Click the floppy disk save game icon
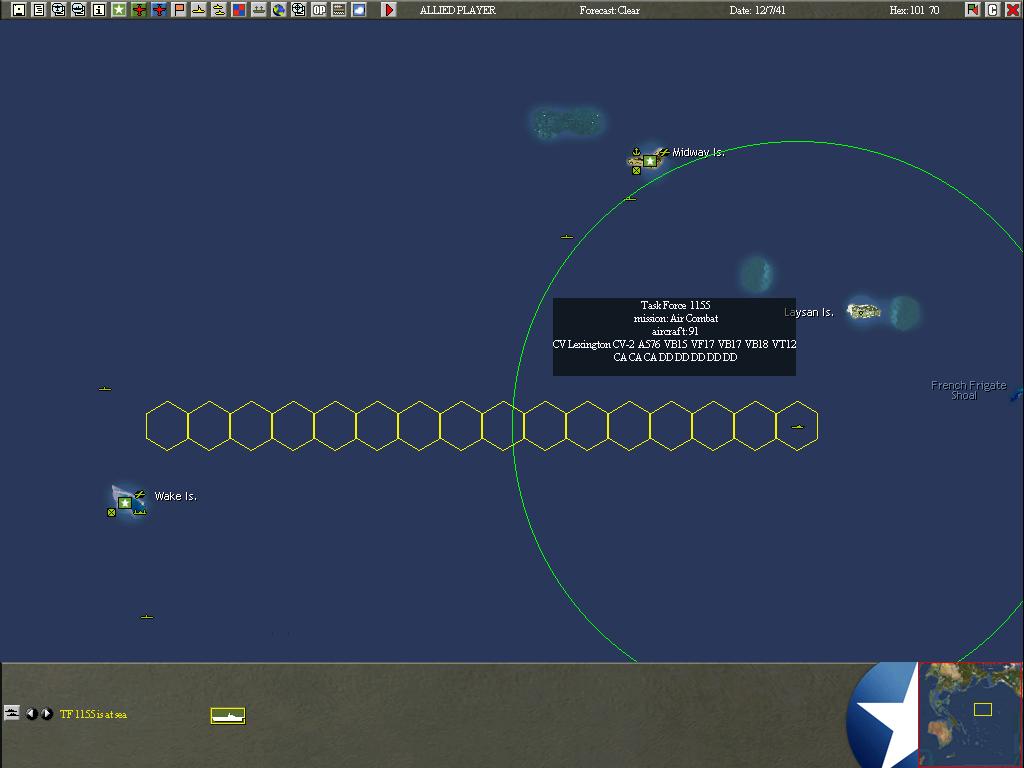 (19, 10)
